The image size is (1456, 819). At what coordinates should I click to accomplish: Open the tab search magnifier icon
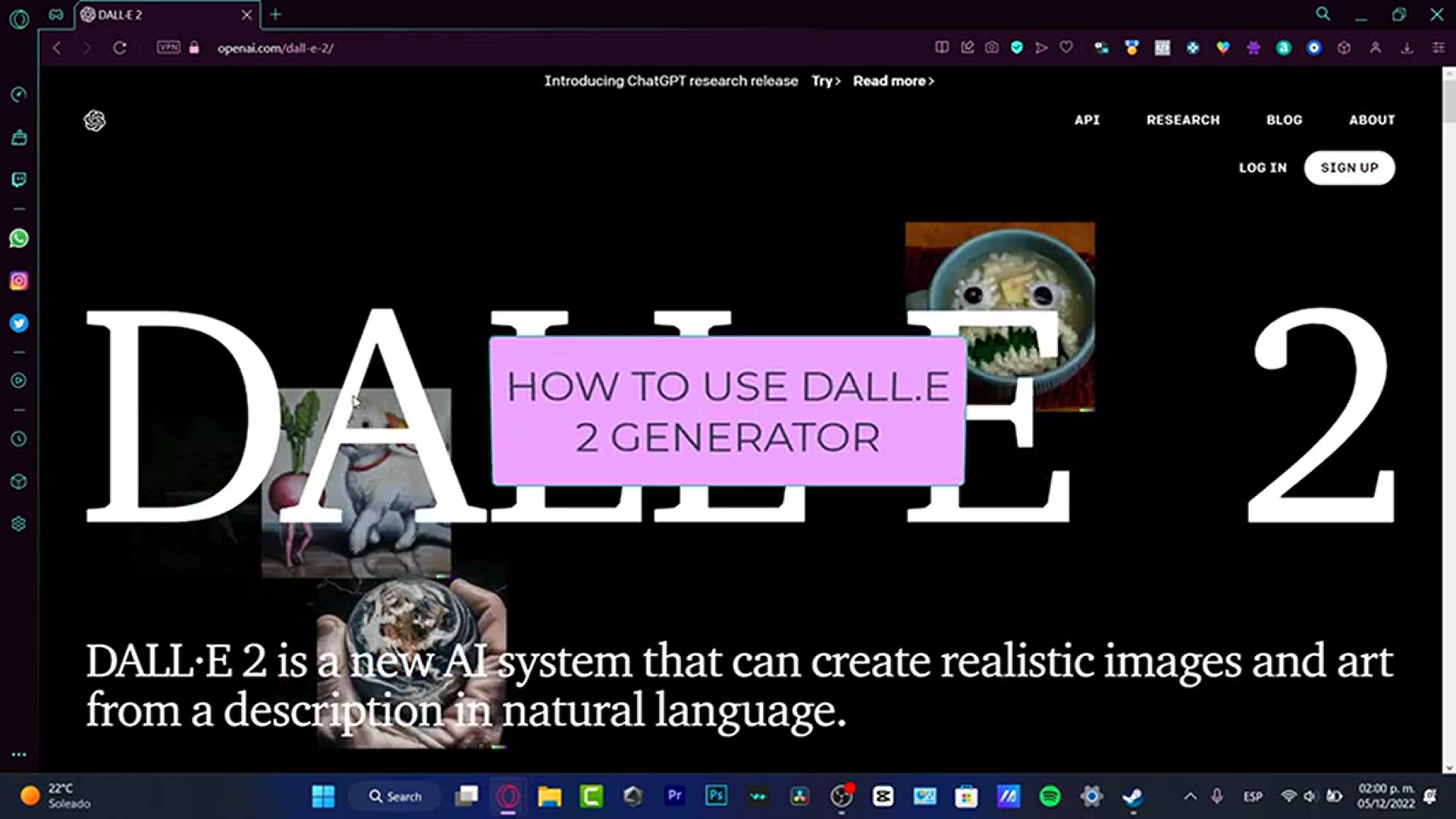point(1323,14)
